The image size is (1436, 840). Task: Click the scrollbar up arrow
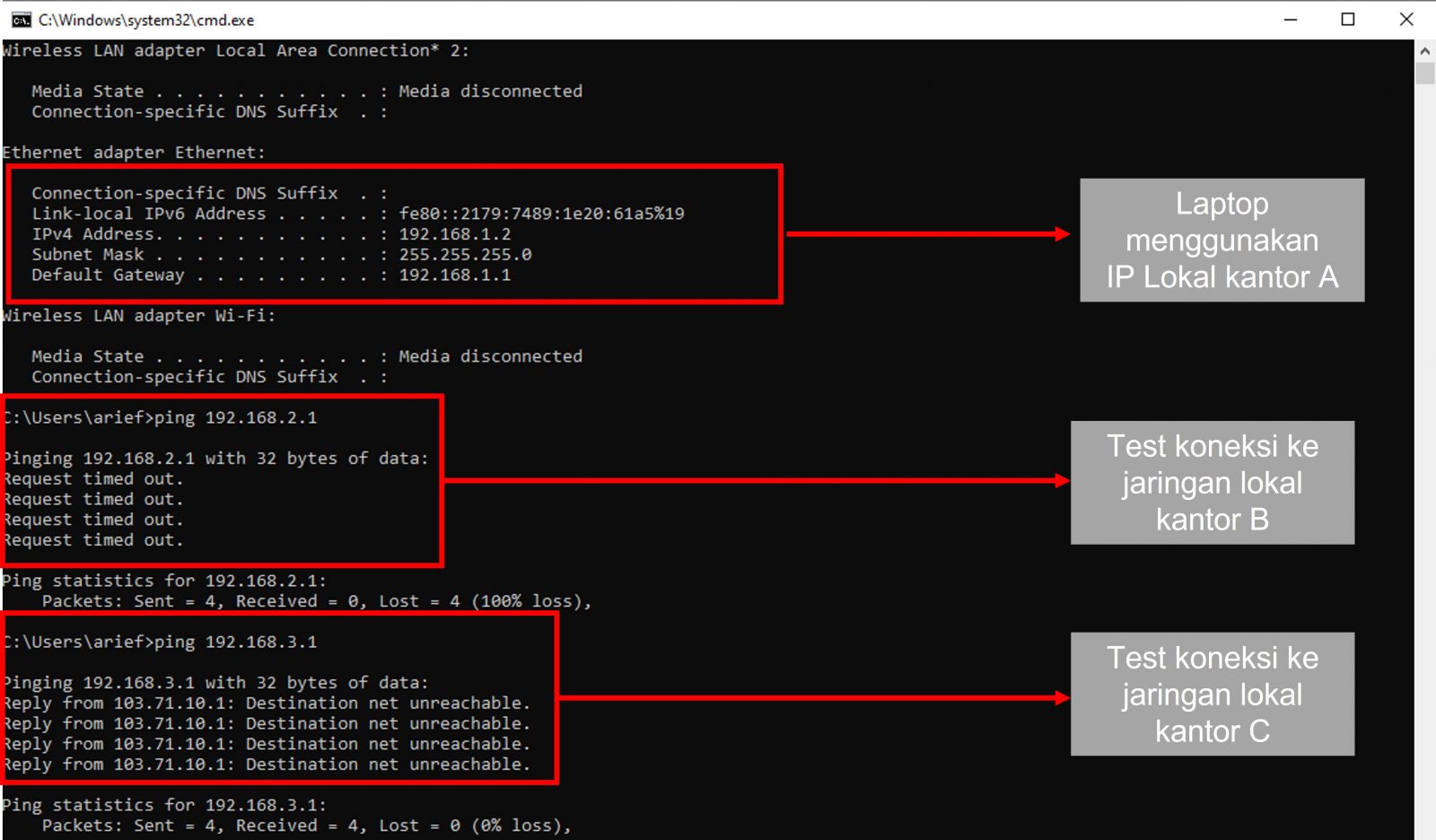point(1425,51)
